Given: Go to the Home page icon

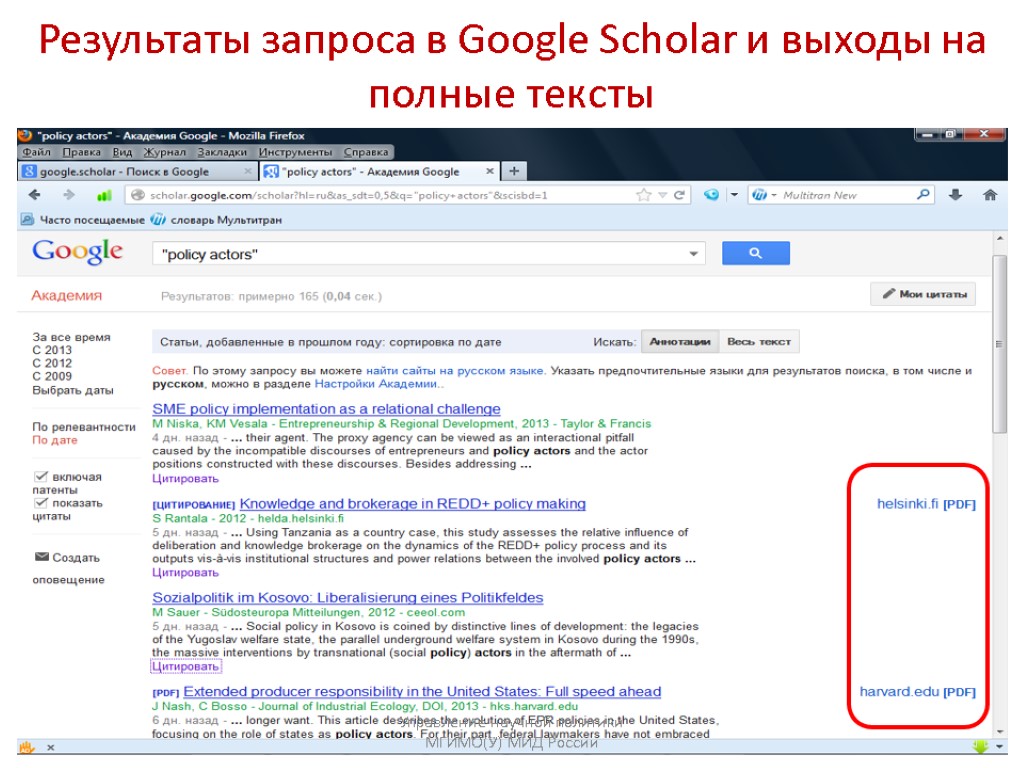Looking at the screenshot, I should 990,195.
